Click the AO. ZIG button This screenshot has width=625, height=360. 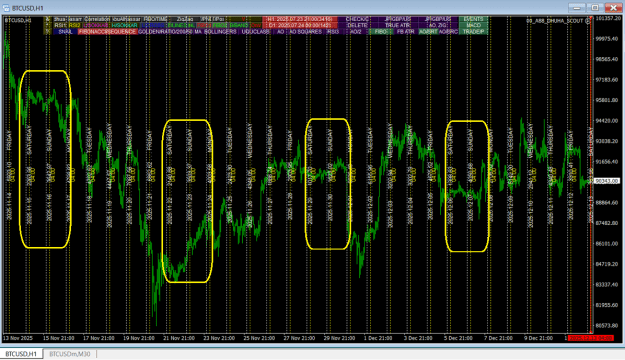(438, 25)
